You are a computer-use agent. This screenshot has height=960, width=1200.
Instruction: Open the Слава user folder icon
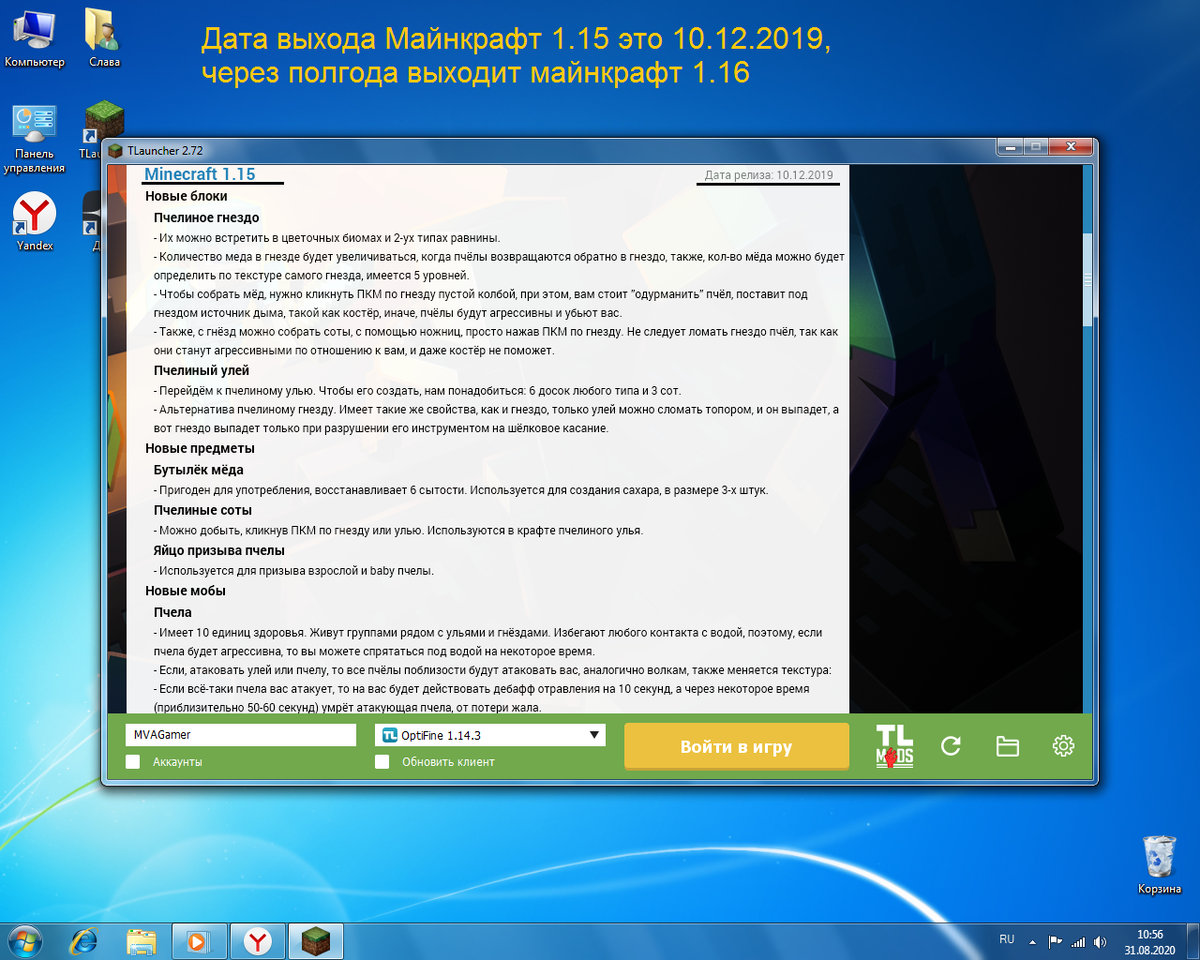104,39
